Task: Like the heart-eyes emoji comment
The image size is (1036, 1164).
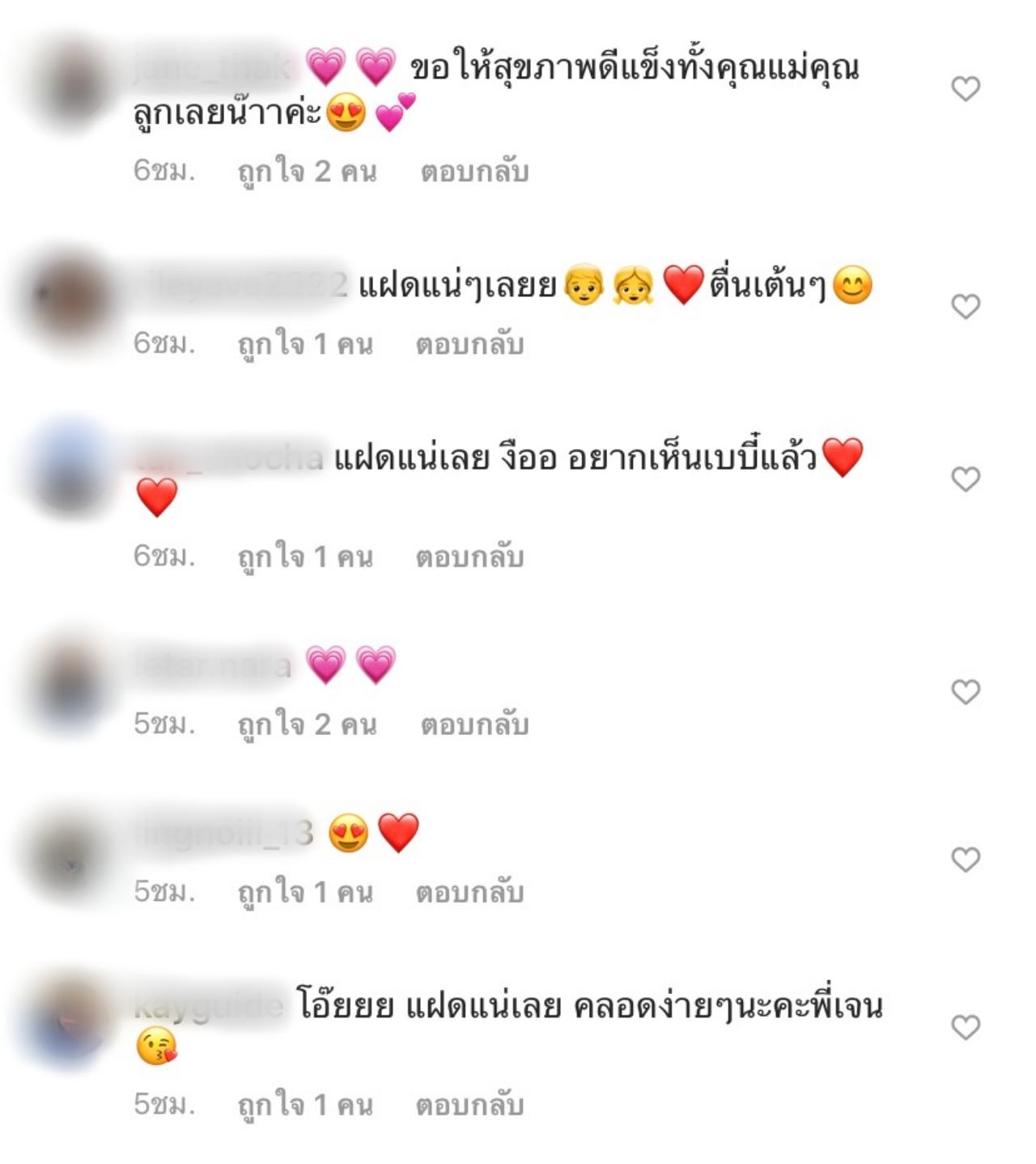Action: pos(966,859)
